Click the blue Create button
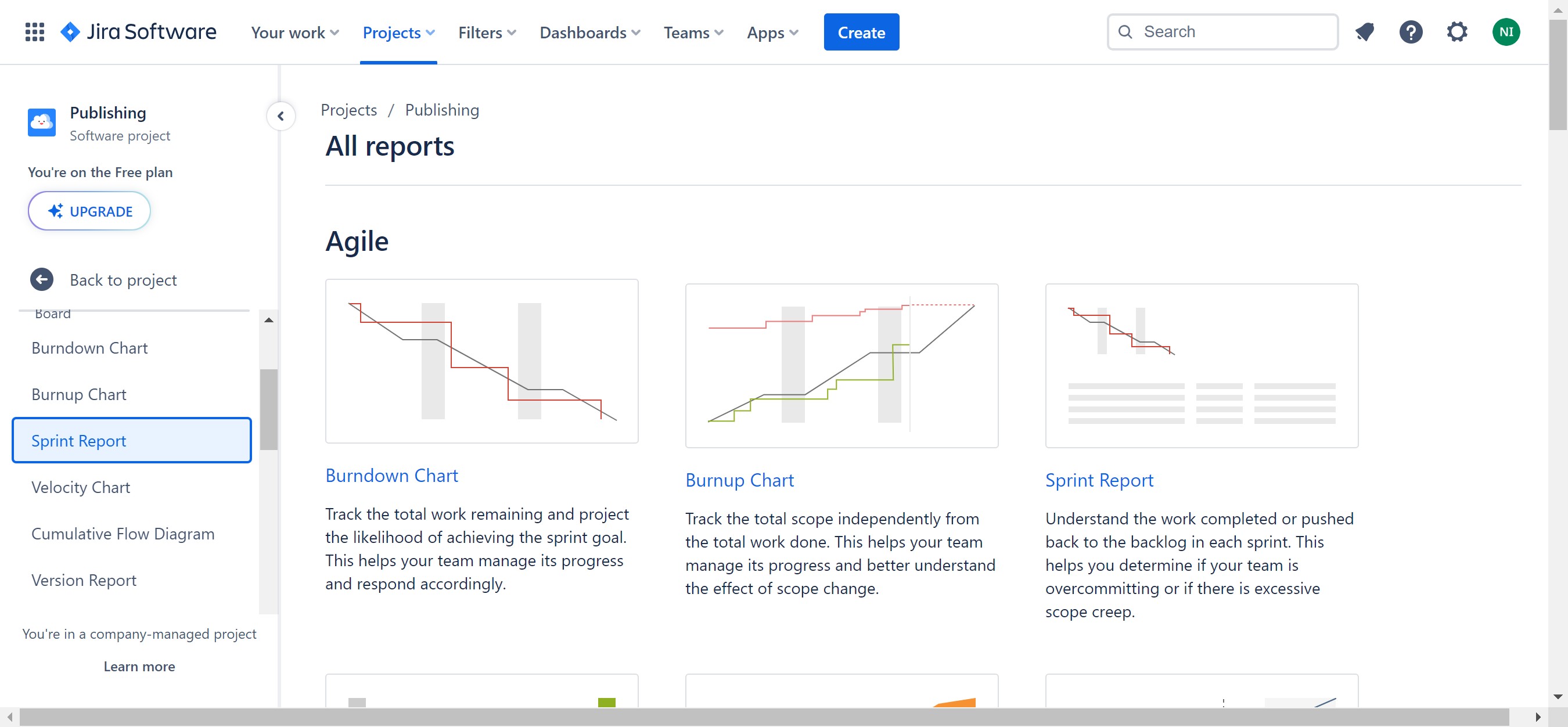 (861, 33)
